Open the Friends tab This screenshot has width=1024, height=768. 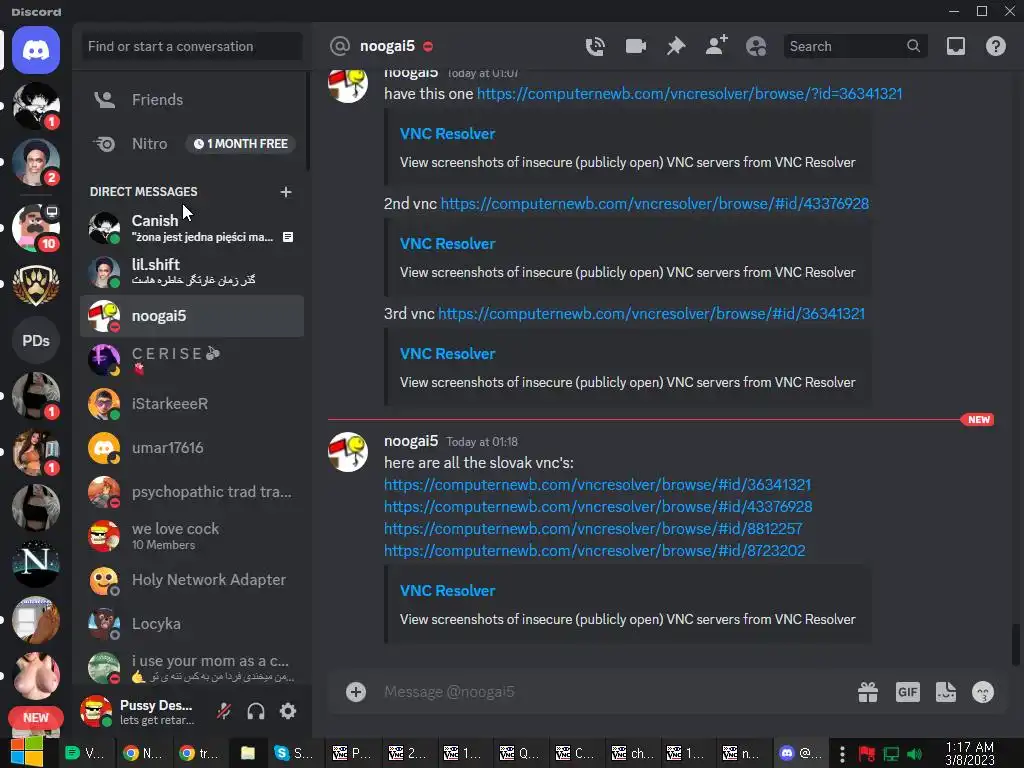click(x=192, y=99)
